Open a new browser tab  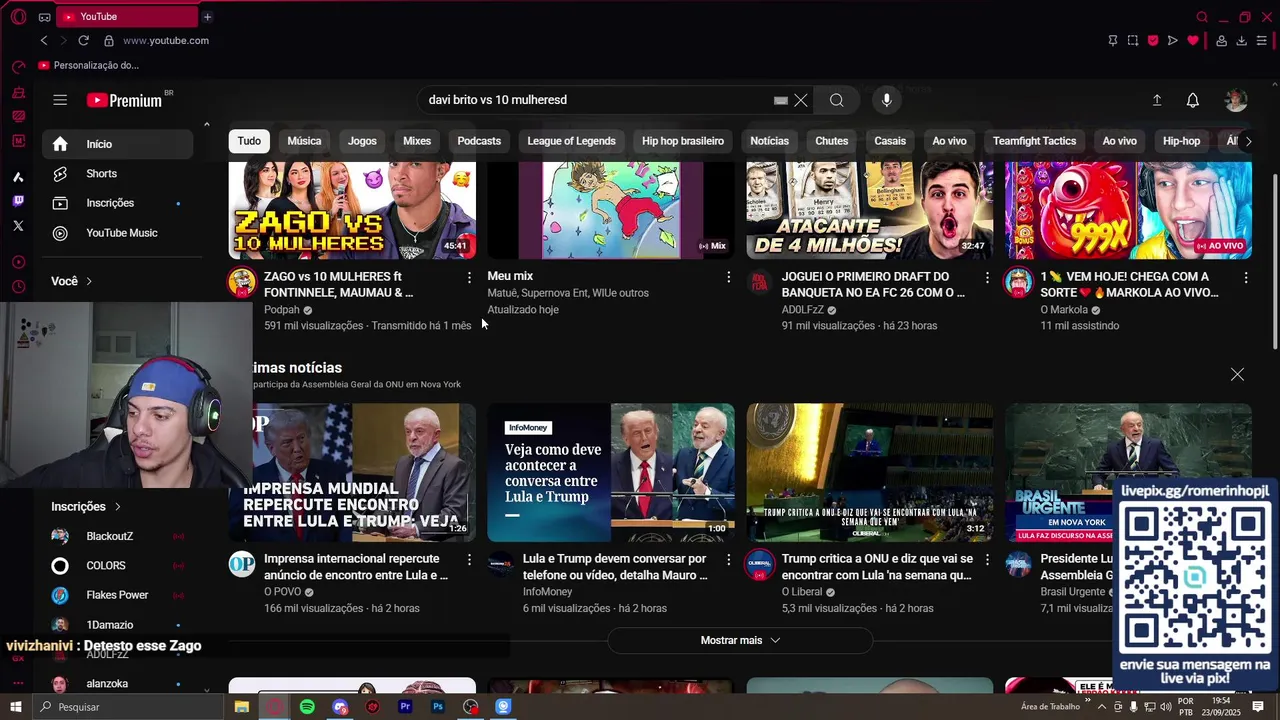(x=207, y=17)
